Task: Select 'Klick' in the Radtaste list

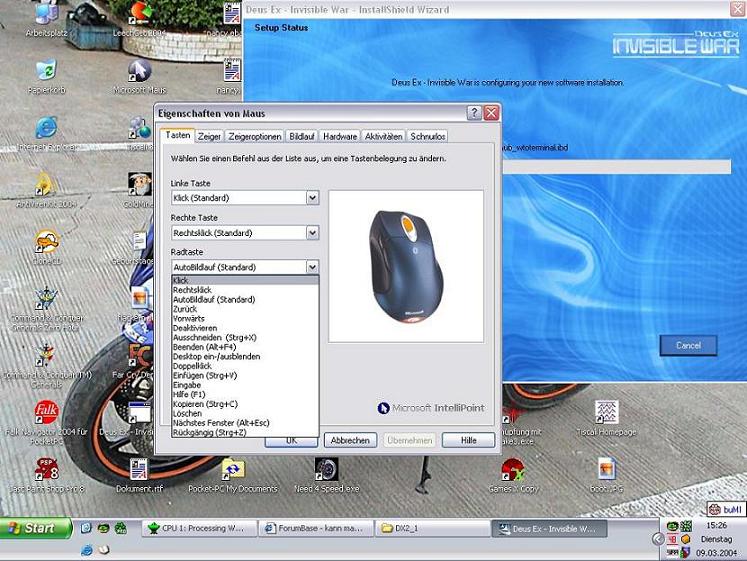Action: [245, 280]
